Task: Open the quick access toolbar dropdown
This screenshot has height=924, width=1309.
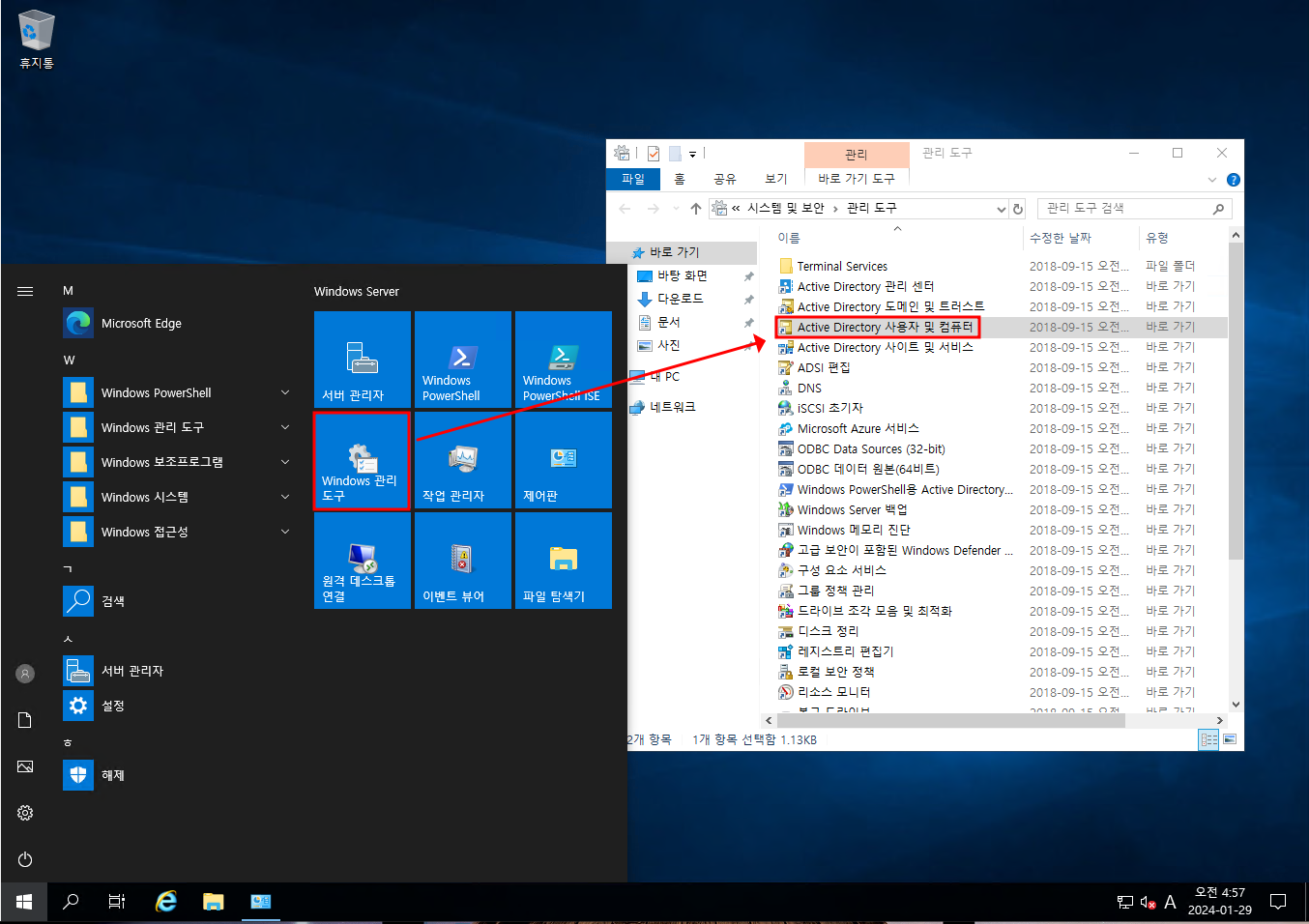Action: click(693, 154)
